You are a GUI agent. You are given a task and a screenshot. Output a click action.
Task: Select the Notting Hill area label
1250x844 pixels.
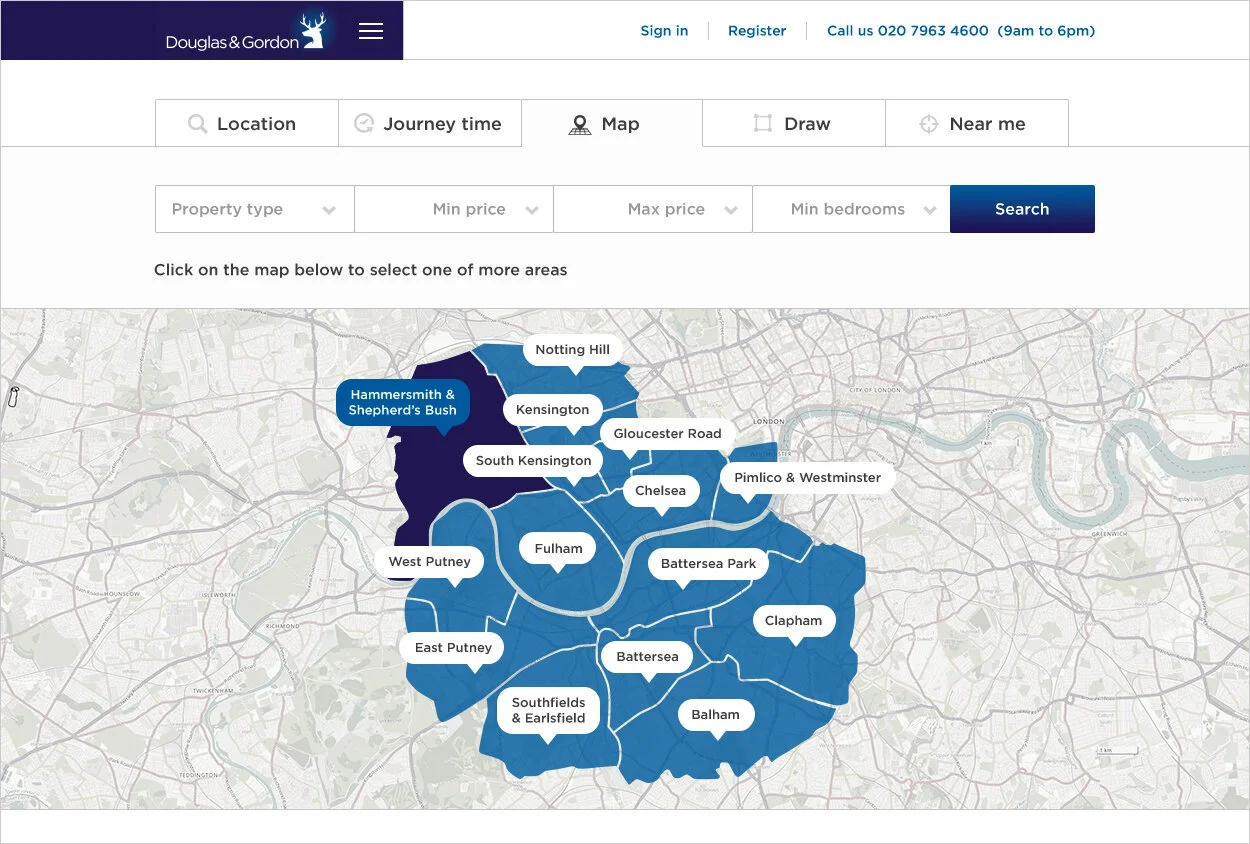pyautogui.click(x=573, y=350)
